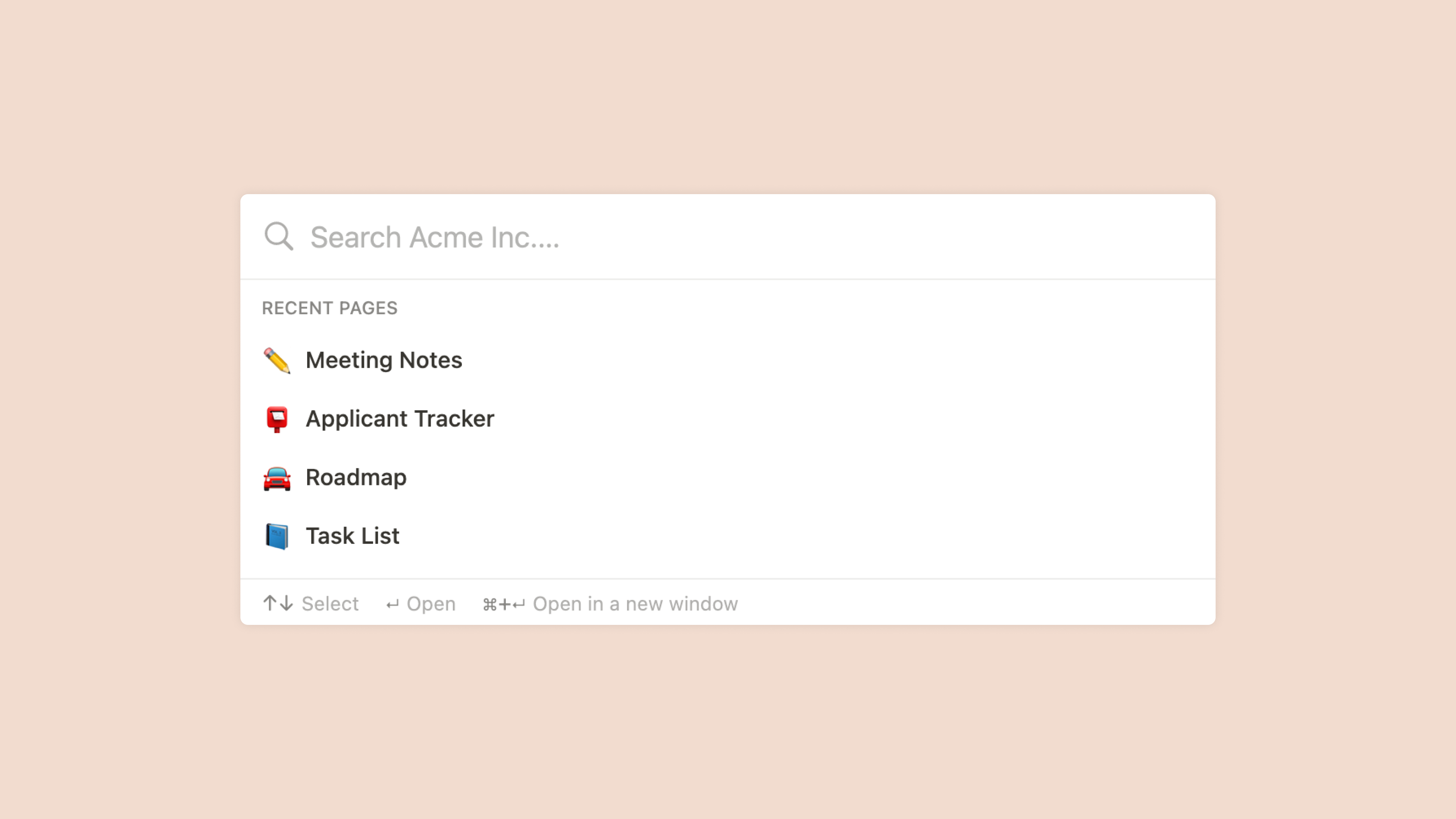The height and width of the screenshot is (819, 1456).
Task: Click the Open hint in the footer
Action: tap(431, 604)
